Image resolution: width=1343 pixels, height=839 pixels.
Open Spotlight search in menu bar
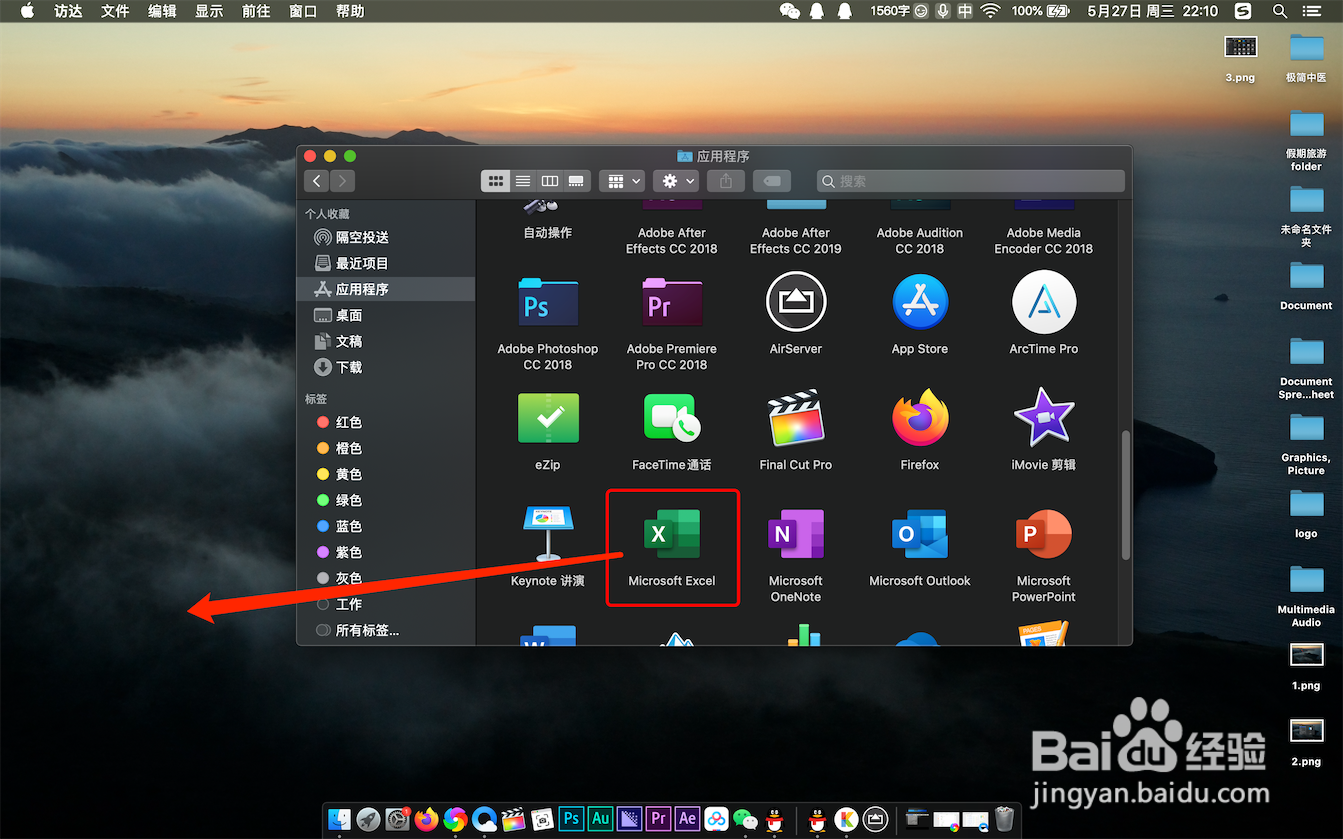(x=1280, y=11)
